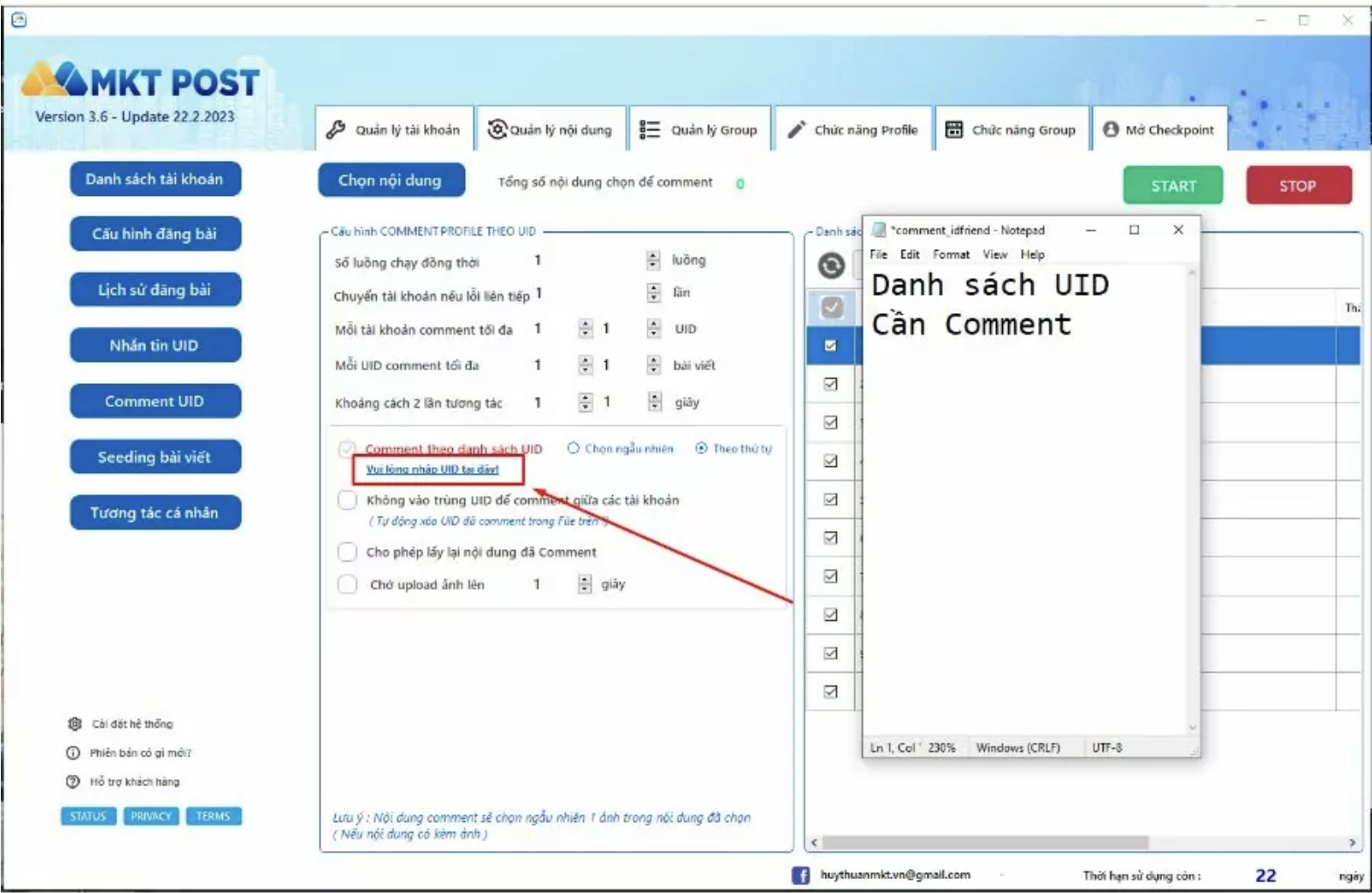
Task: Open the Quản lý tài khoản tab
Action: click(x=394, y=129)
